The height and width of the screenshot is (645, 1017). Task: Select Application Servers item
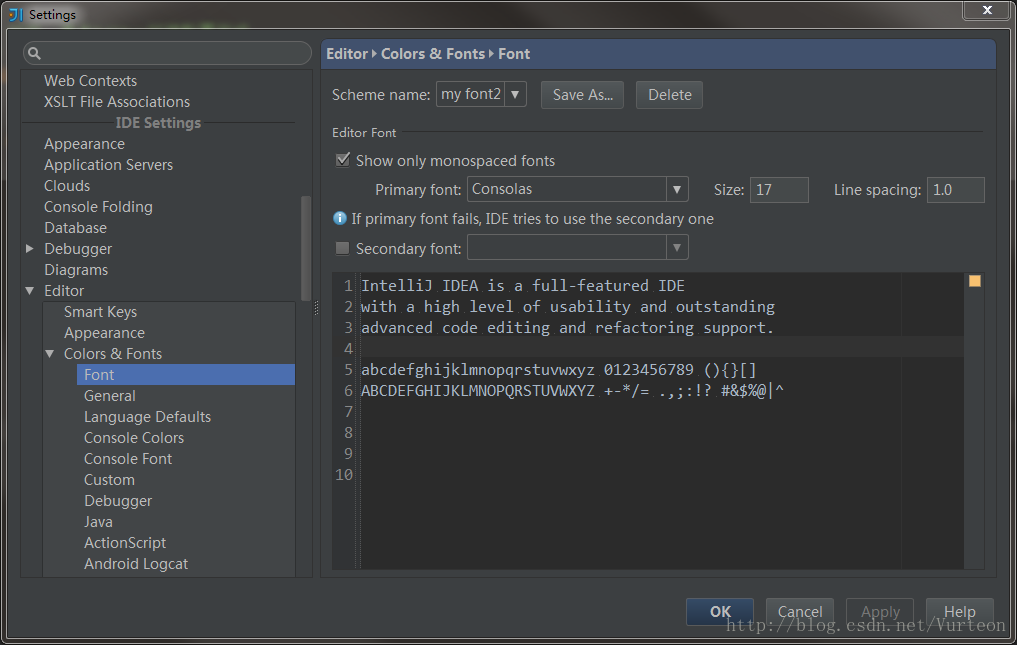click(108, 165)
